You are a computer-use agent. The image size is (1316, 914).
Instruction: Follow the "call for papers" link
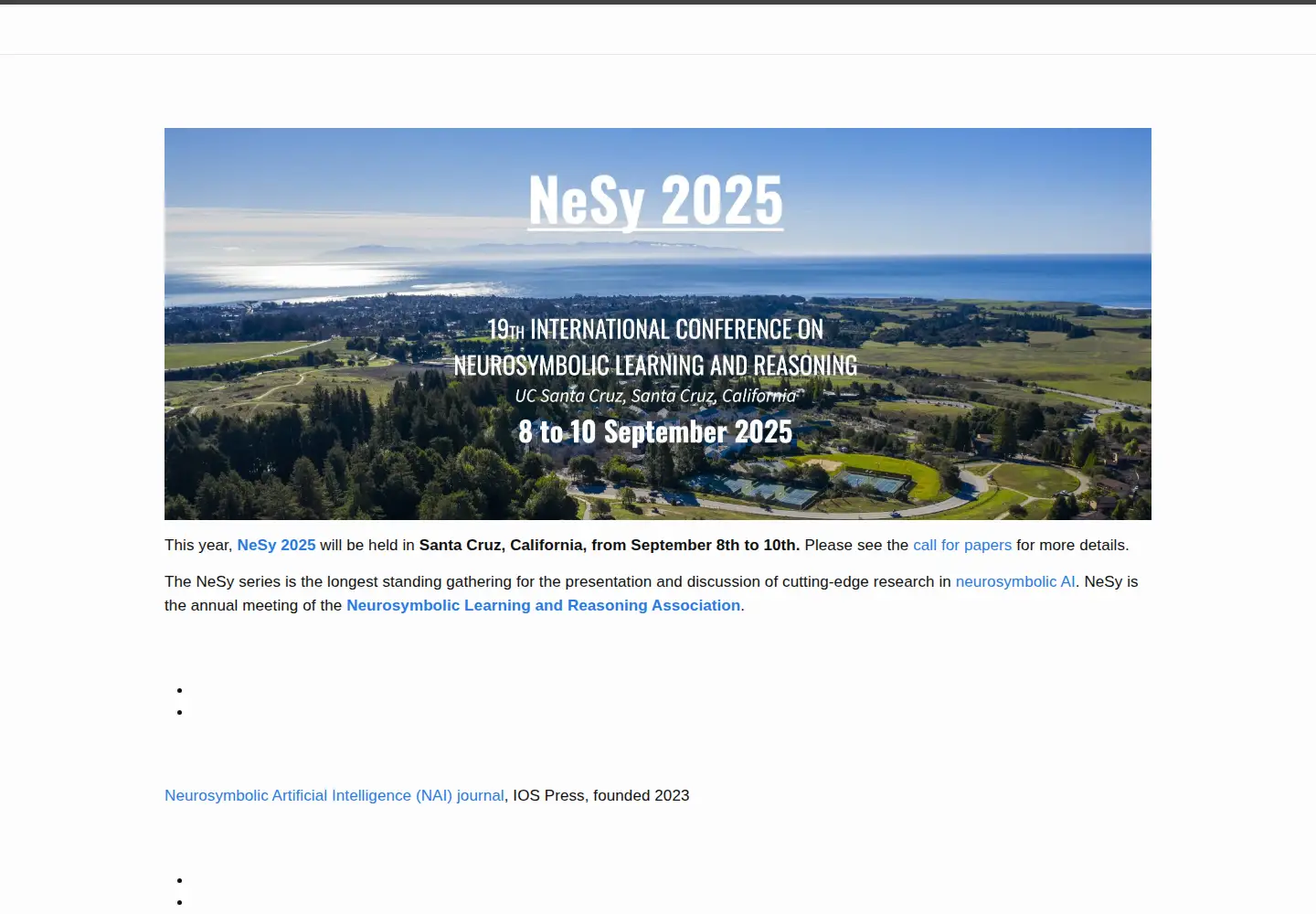[x=962, y=545]
